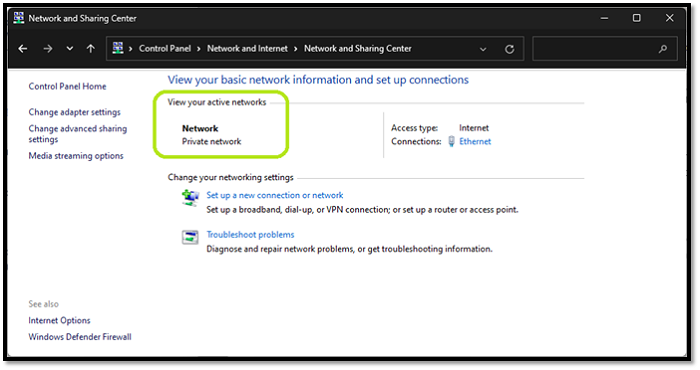Select Control Panel in the breadcrumb path
Viewport: 700px width, 370px height.
(x=165, y=48)
